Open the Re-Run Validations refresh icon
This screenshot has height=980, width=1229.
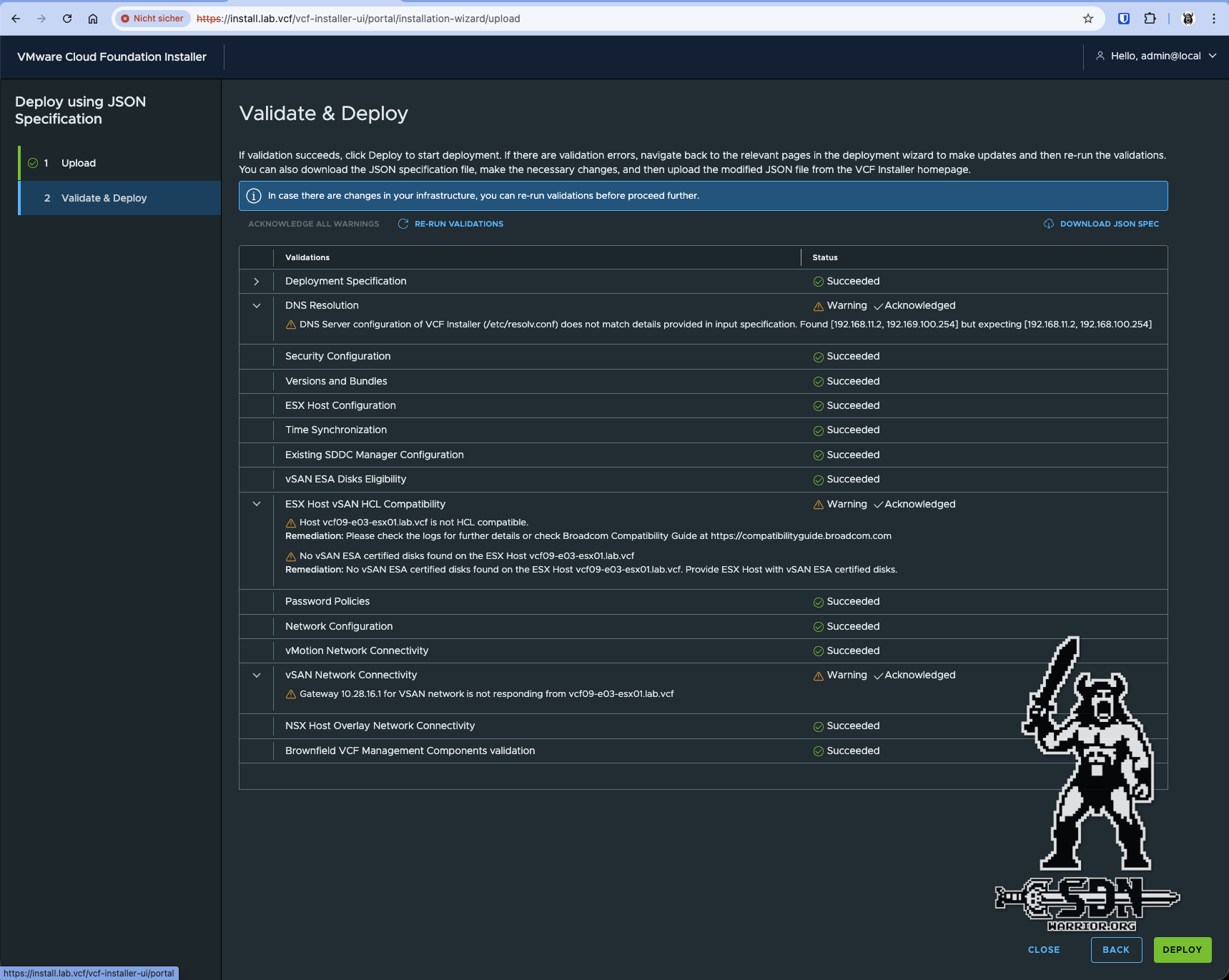tap(403, 224)
